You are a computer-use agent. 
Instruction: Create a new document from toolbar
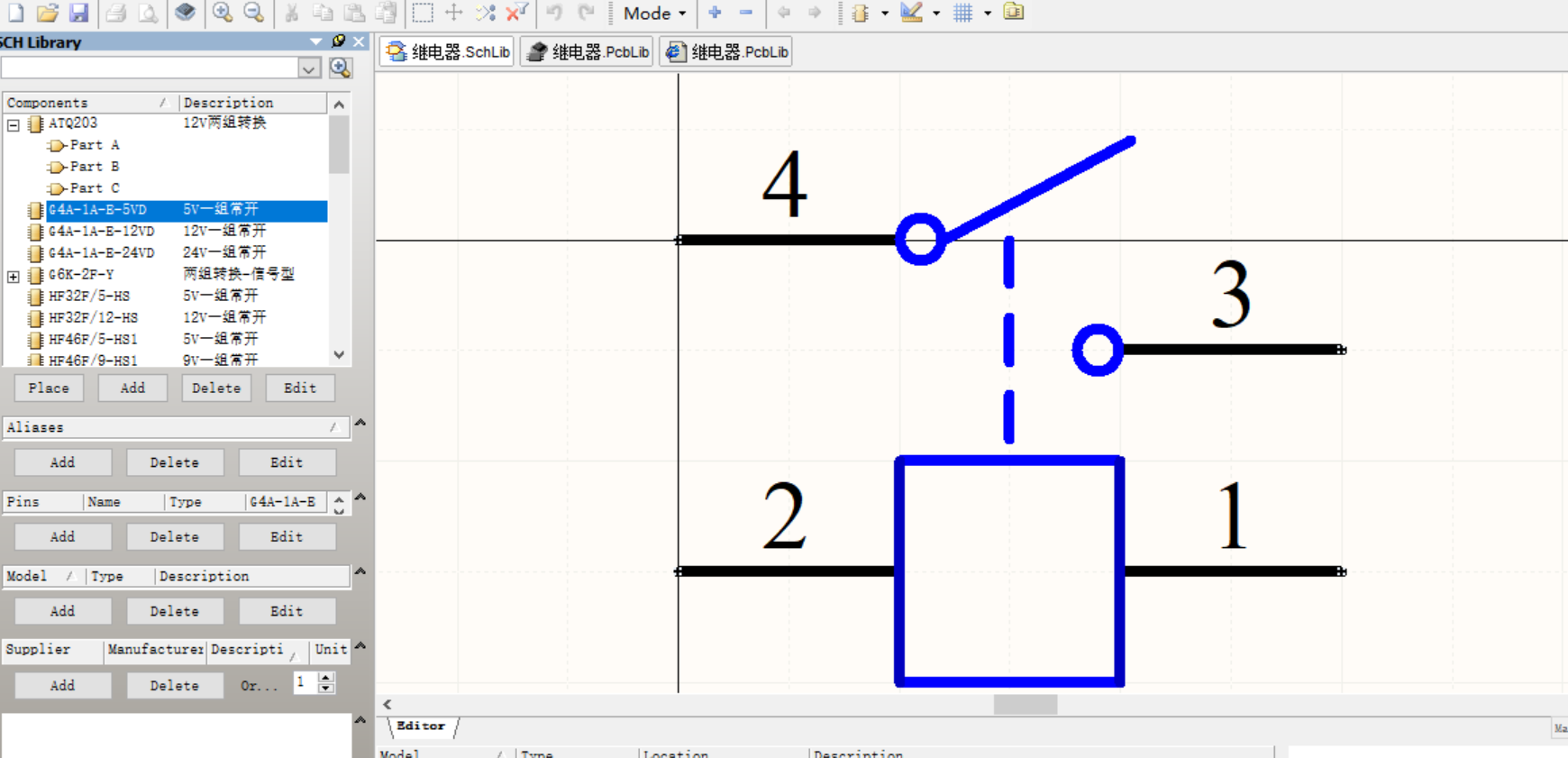coord(15,13)
